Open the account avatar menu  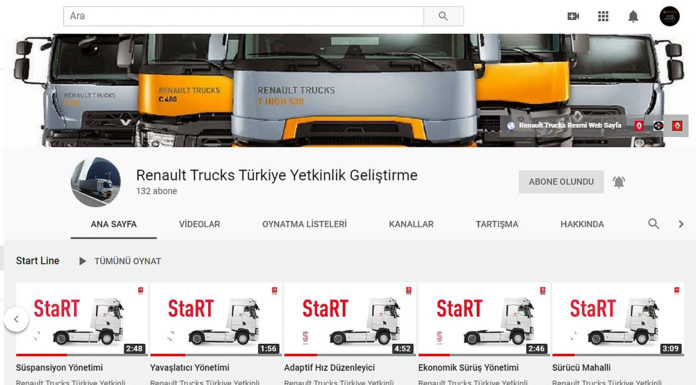[x=669, y=16]
